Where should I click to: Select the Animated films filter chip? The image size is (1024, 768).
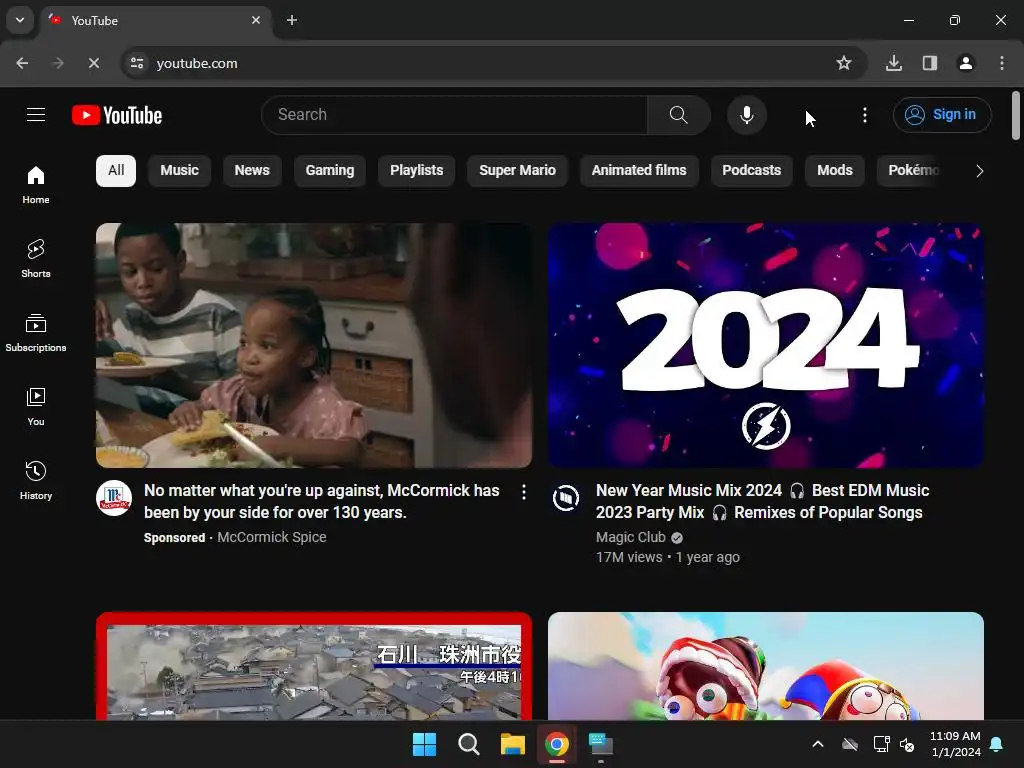pyautogui.click(x=639, y=170)
